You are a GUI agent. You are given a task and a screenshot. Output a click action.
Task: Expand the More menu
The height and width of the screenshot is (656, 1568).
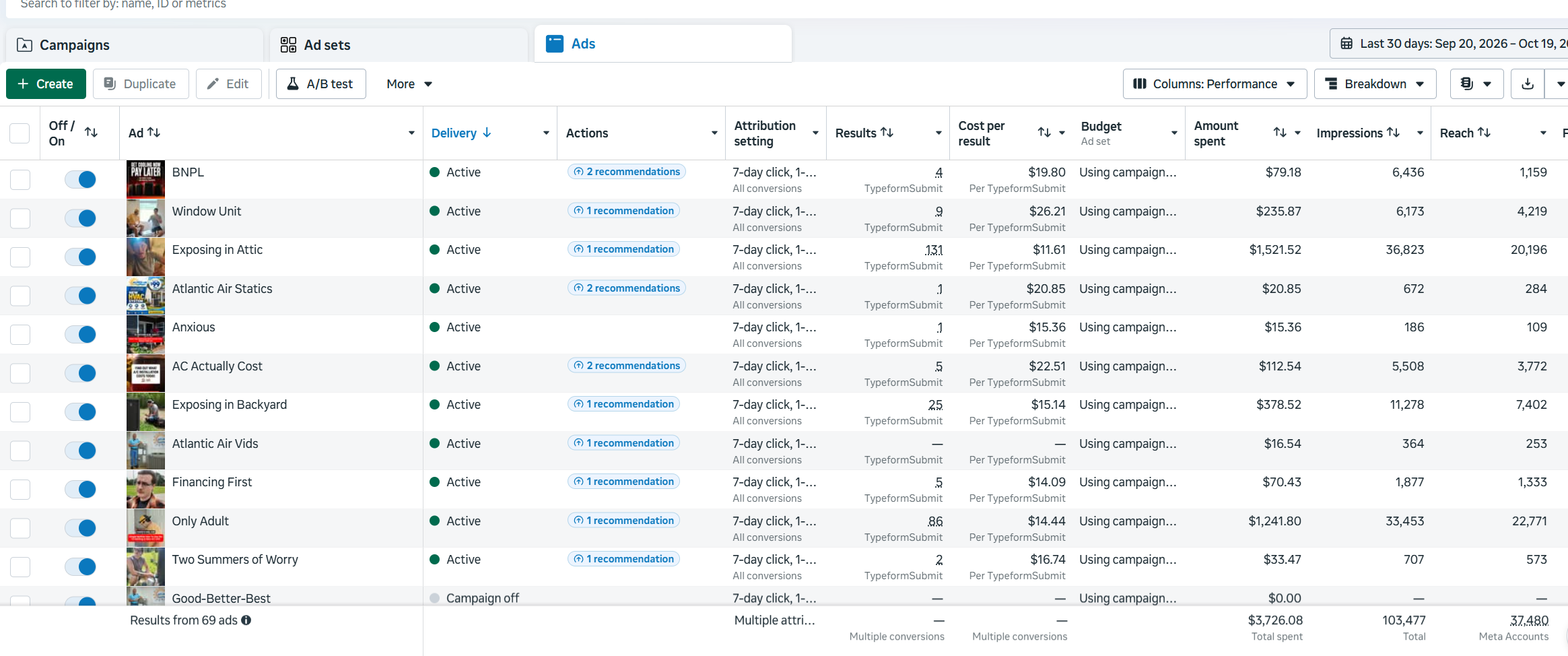[409, 84]
